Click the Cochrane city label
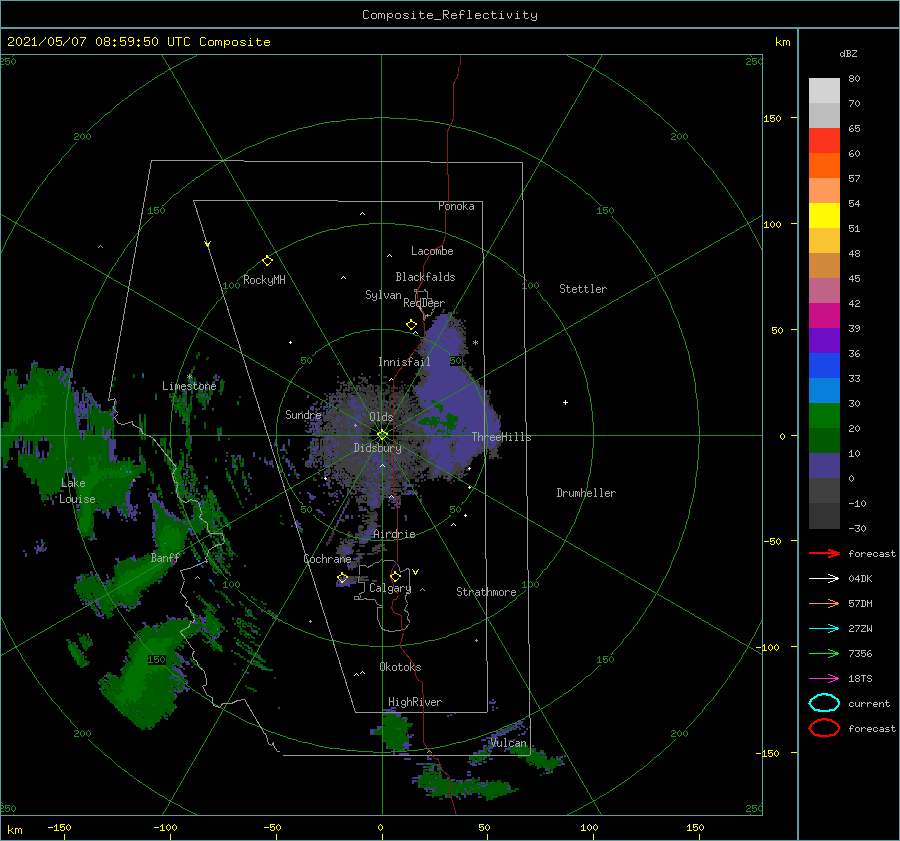 click(x=327, y=559)
